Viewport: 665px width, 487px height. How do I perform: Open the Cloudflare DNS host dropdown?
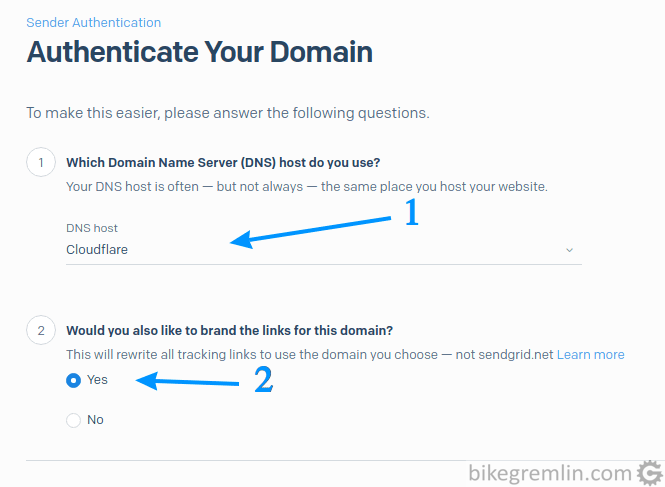pyautogui.click(x=324, y=249)
